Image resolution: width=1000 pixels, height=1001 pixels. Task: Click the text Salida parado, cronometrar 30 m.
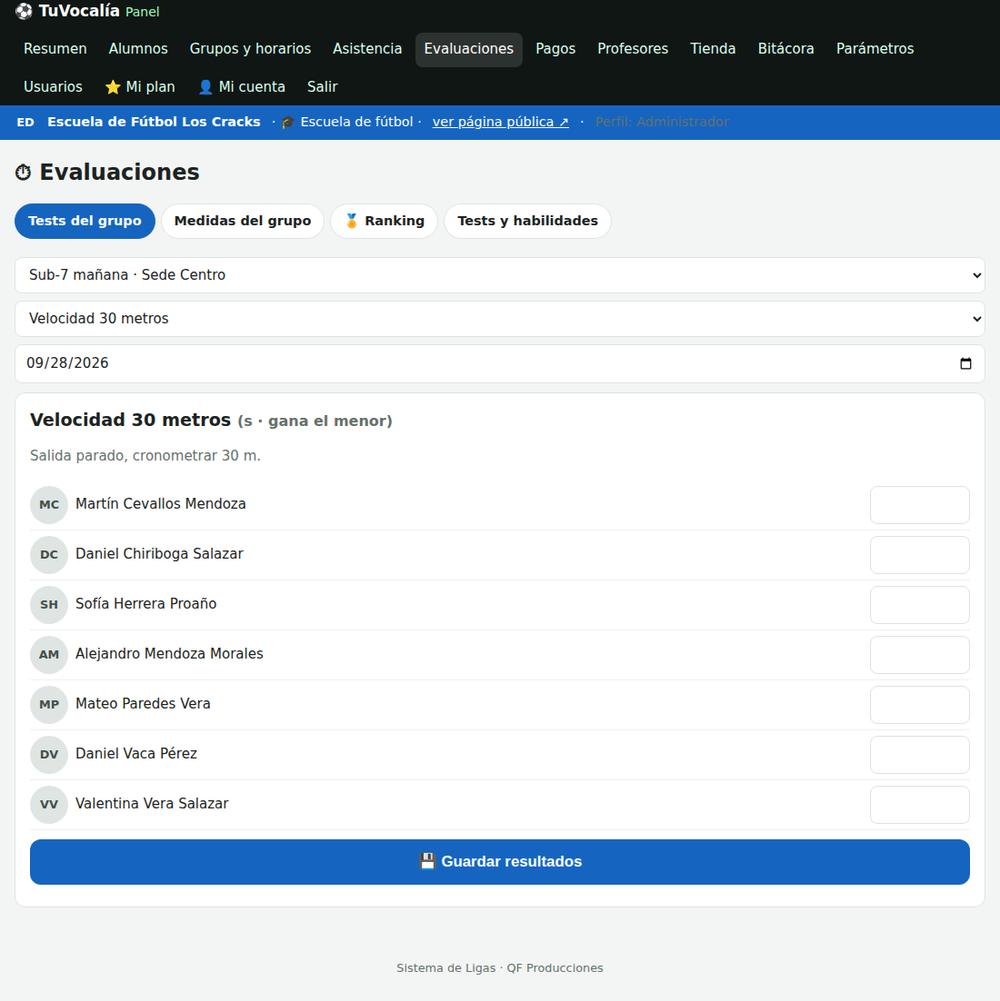[x=146, y=456]
